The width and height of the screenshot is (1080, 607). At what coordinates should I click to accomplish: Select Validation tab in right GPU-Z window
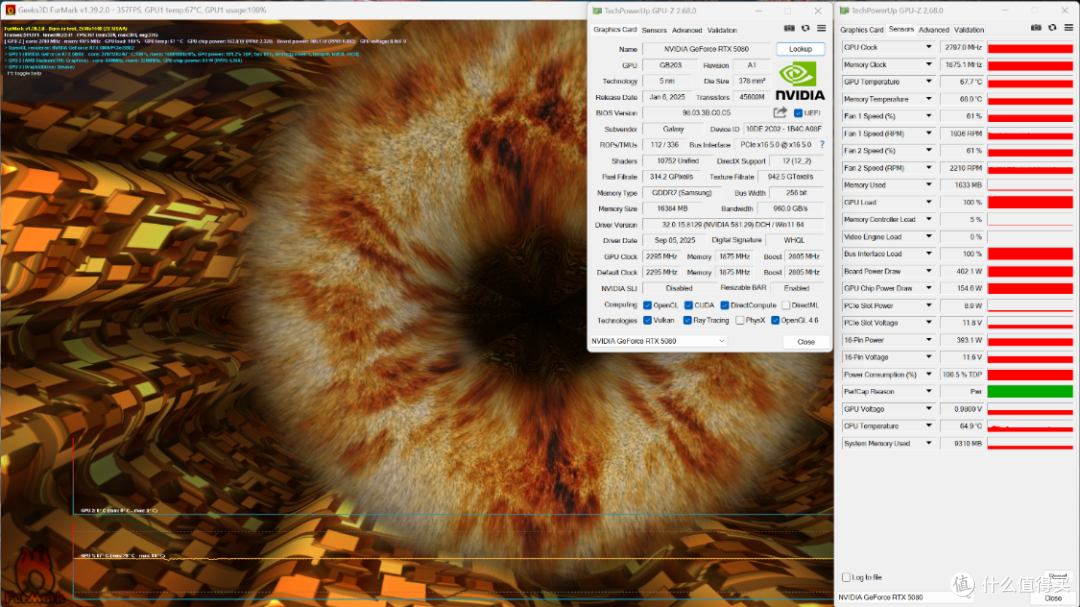click(969, 30)
